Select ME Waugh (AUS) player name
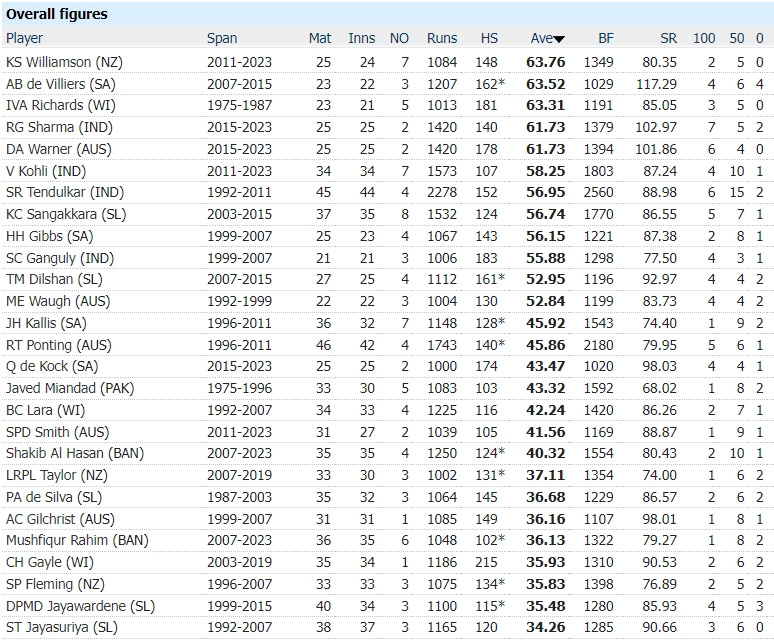The image size is (774, 642). click(x=58, y=301)
